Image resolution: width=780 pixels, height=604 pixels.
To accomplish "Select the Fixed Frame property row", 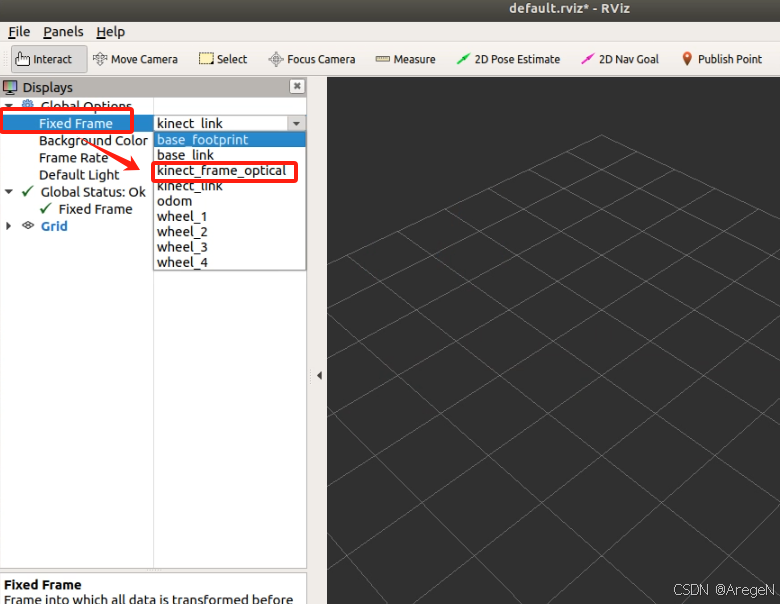I will point(76,123).
